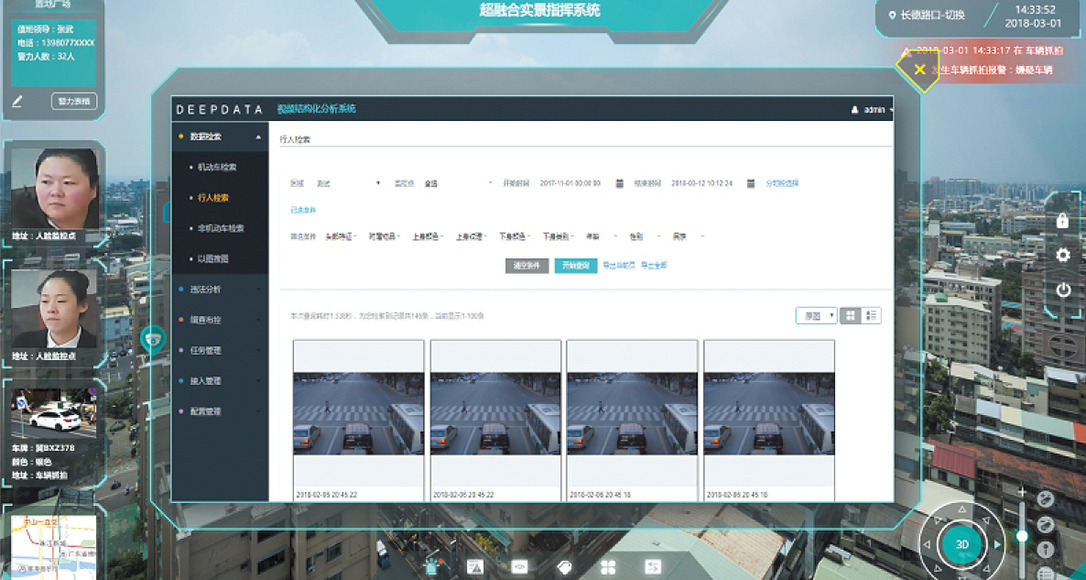Viewport: 1086px width, 580px height.
Task: Click the list round icon at bottom right
Action: tap(1045, 573)
